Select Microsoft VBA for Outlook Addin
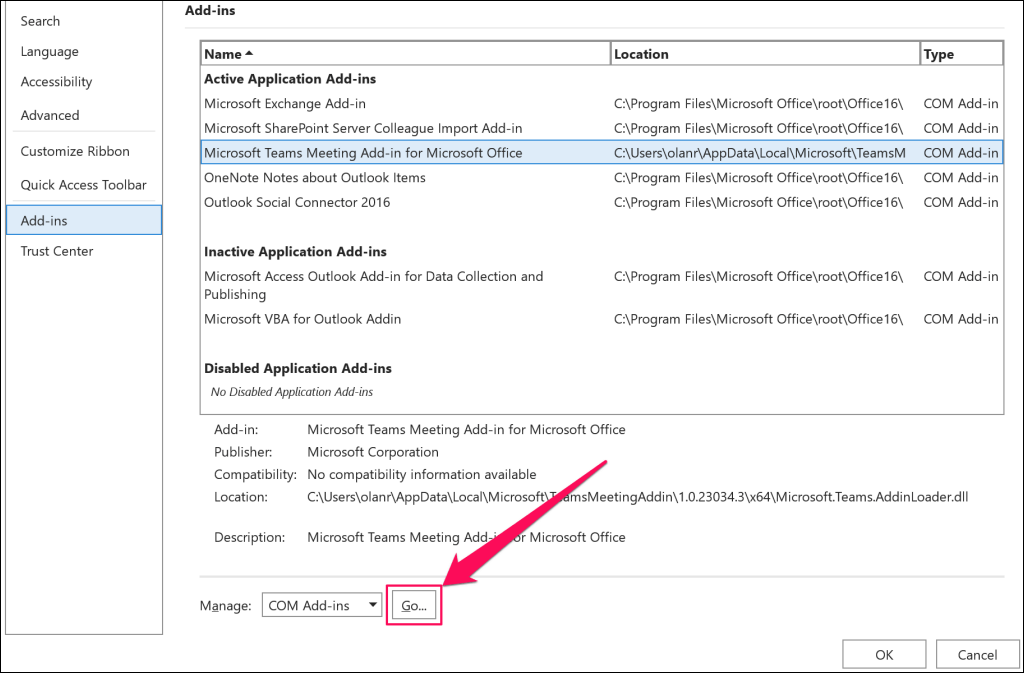The height and width of the screenshot is (673, 1024). tap(302, 319)
